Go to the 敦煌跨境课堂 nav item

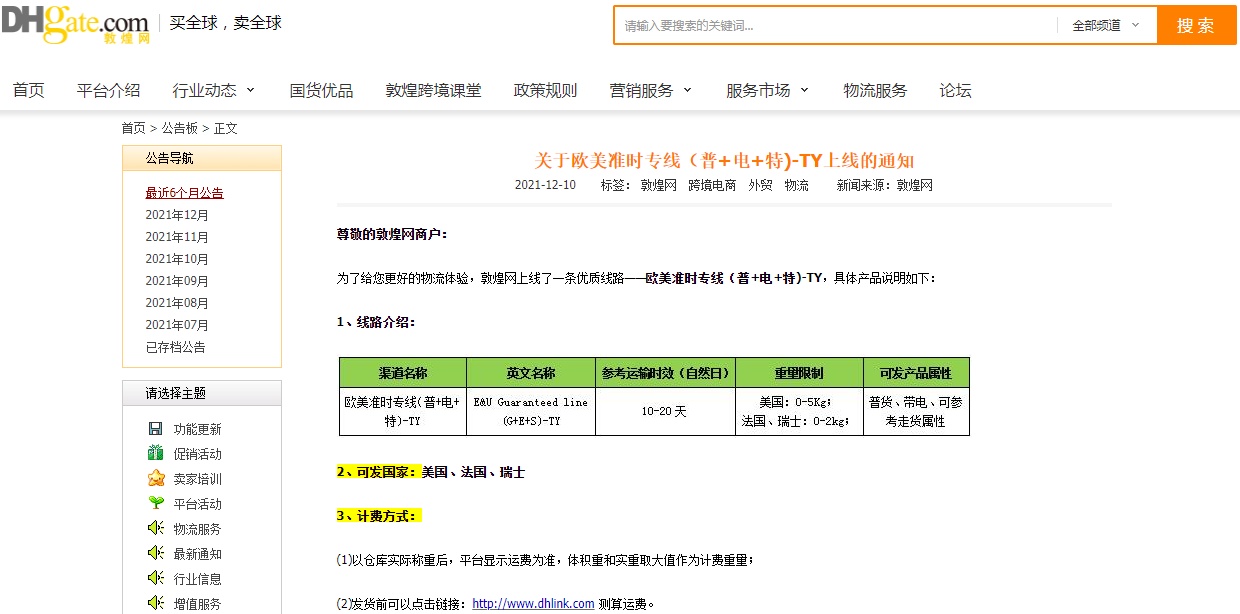point(433,91)
